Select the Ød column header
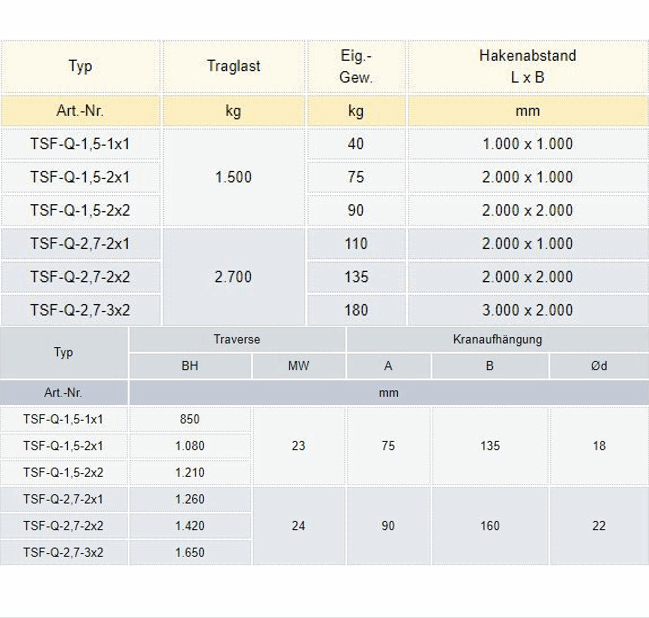This screenshot has width=649, height=618. pyautogui.click(x=598, y=366)
